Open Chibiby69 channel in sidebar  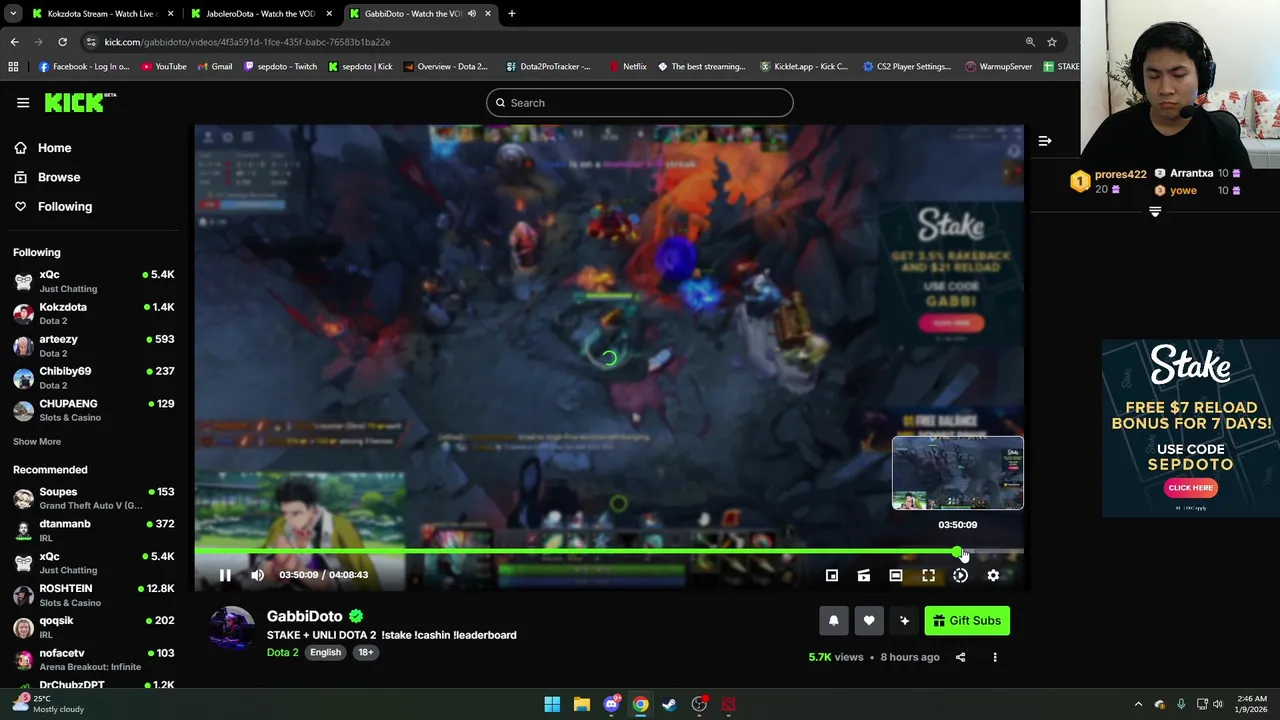[x=94, y=377]
